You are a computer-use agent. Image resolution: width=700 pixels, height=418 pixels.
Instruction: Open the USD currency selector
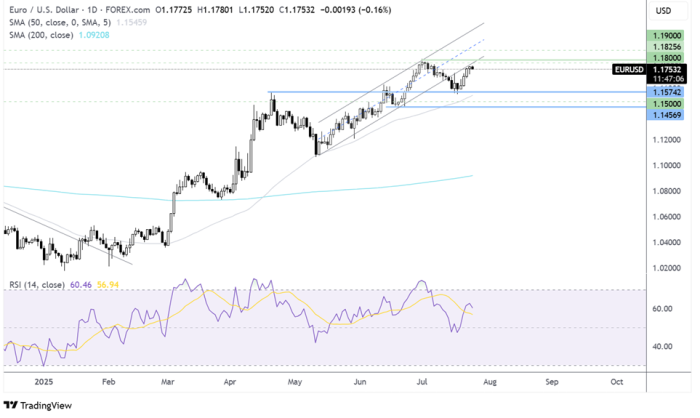point(662,11)
